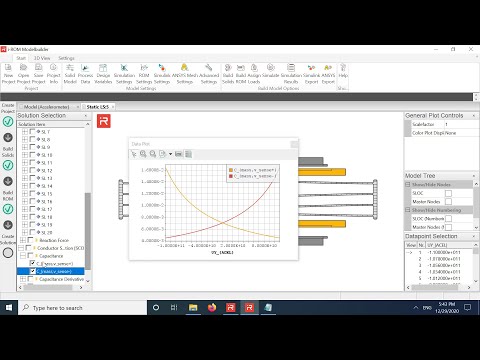Open Design Variables in the ribbon
480x360 pixels.
point(103,74)
